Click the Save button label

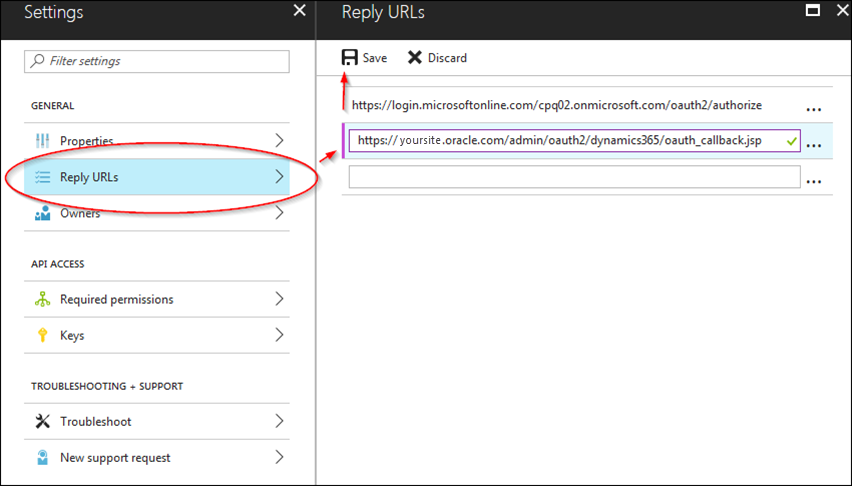pyautogui.click(x=375, y=58)
